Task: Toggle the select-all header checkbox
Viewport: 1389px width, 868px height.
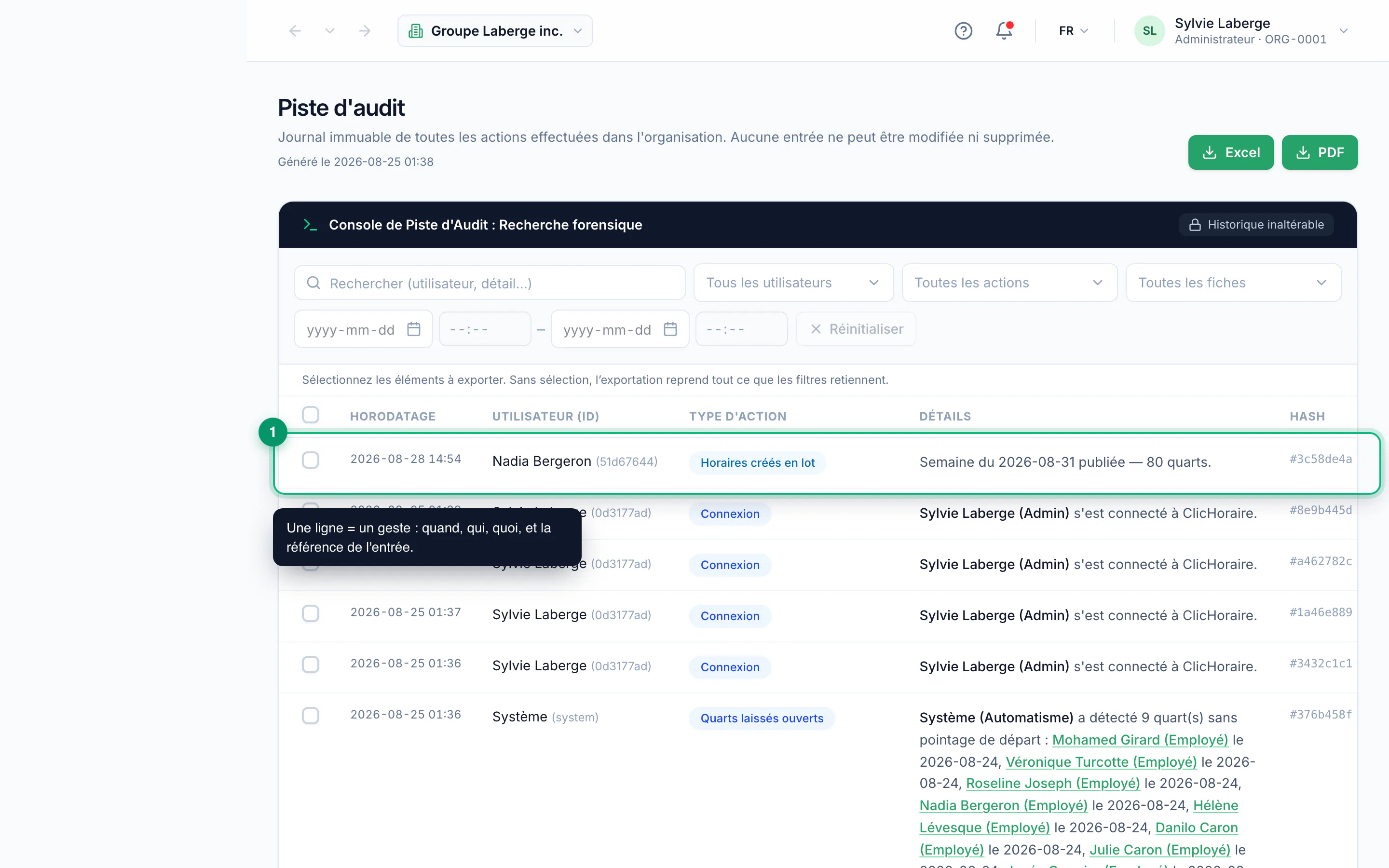Action: tap(311, 415)
